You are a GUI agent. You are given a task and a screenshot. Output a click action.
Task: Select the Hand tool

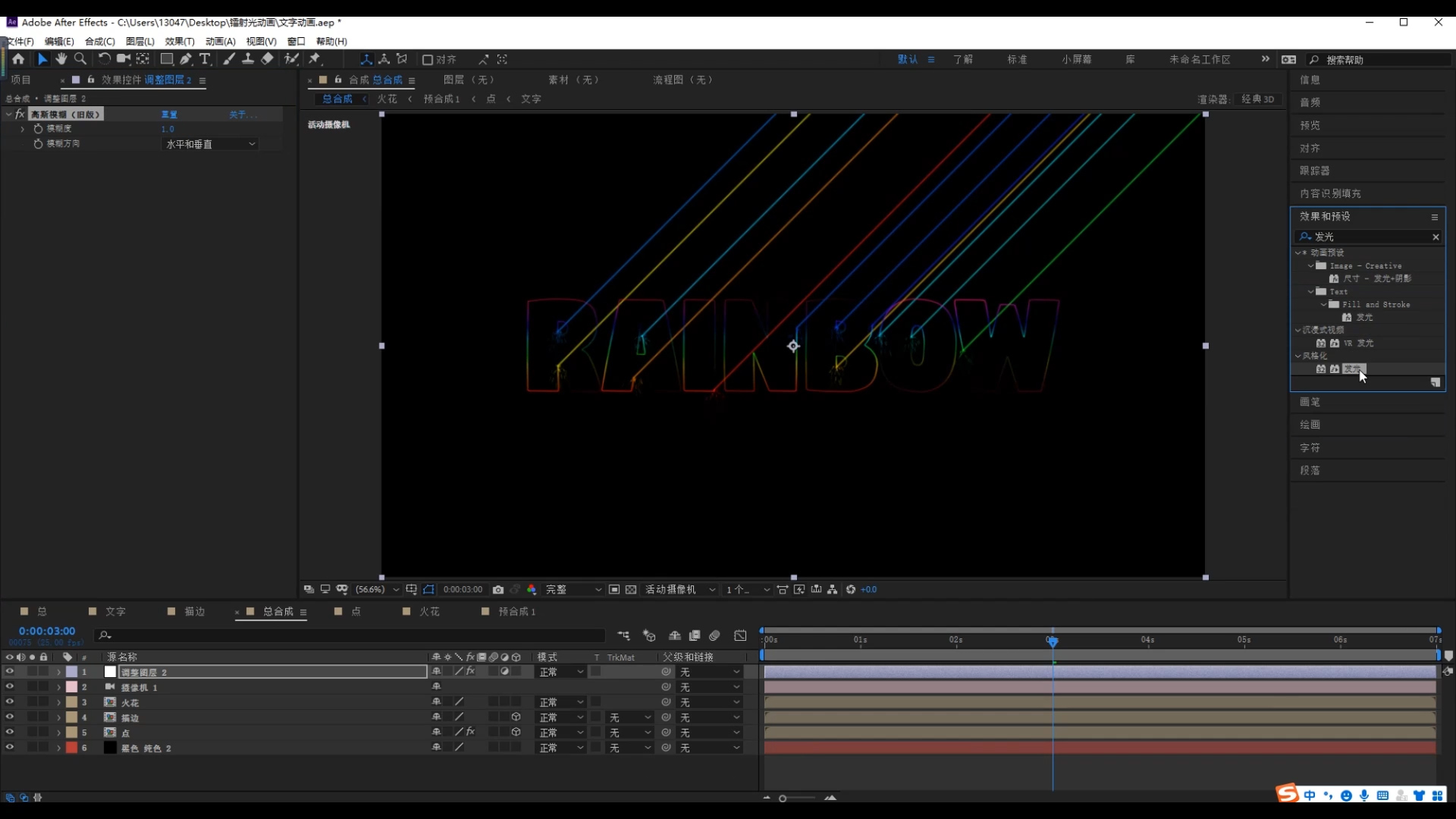click(61, 59)
